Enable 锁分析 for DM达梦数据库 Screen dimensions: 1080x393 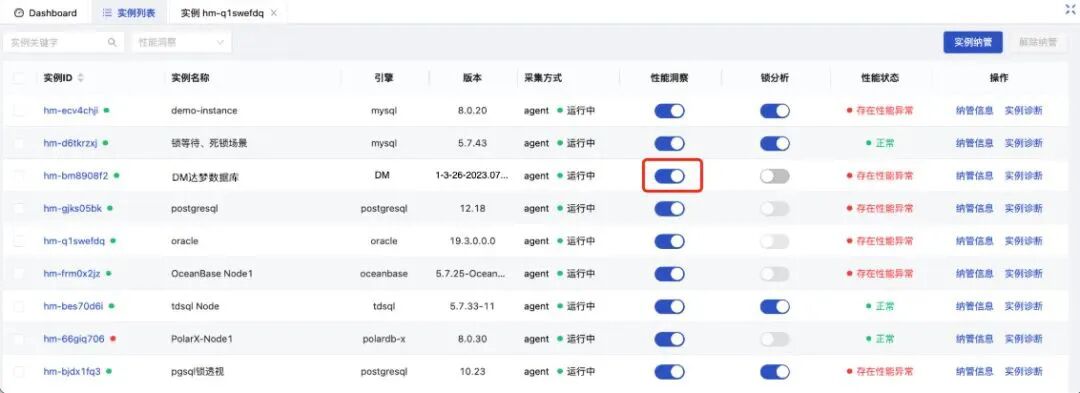(x=774, y=176)
